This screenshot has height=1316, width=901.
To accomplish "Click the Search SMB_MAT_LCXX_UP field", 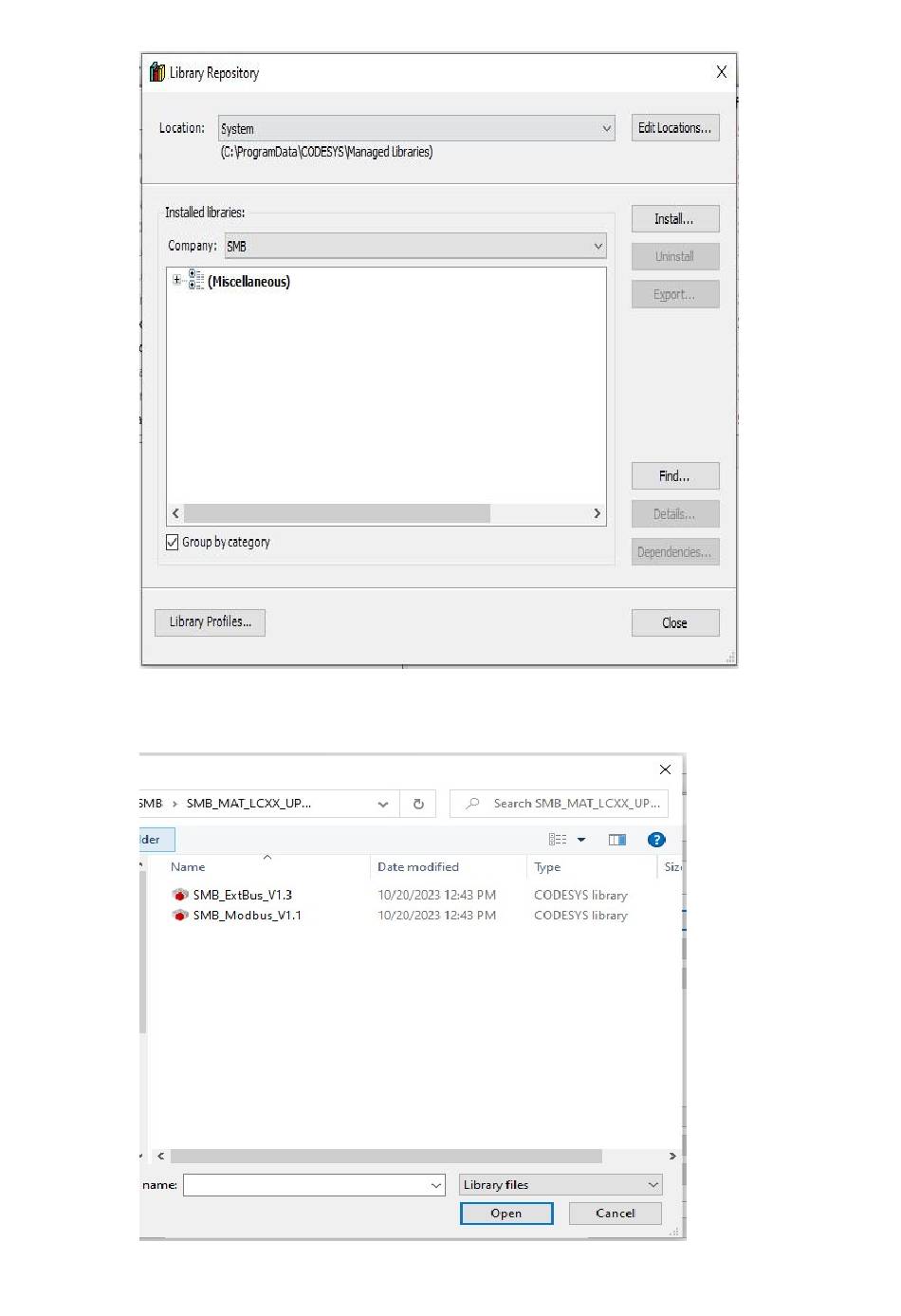I will point(560,804).
